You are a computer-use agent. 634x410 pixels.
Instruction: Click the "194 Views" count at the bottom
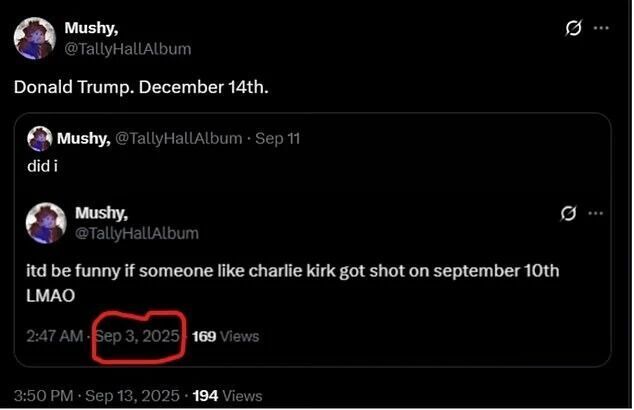228,396
